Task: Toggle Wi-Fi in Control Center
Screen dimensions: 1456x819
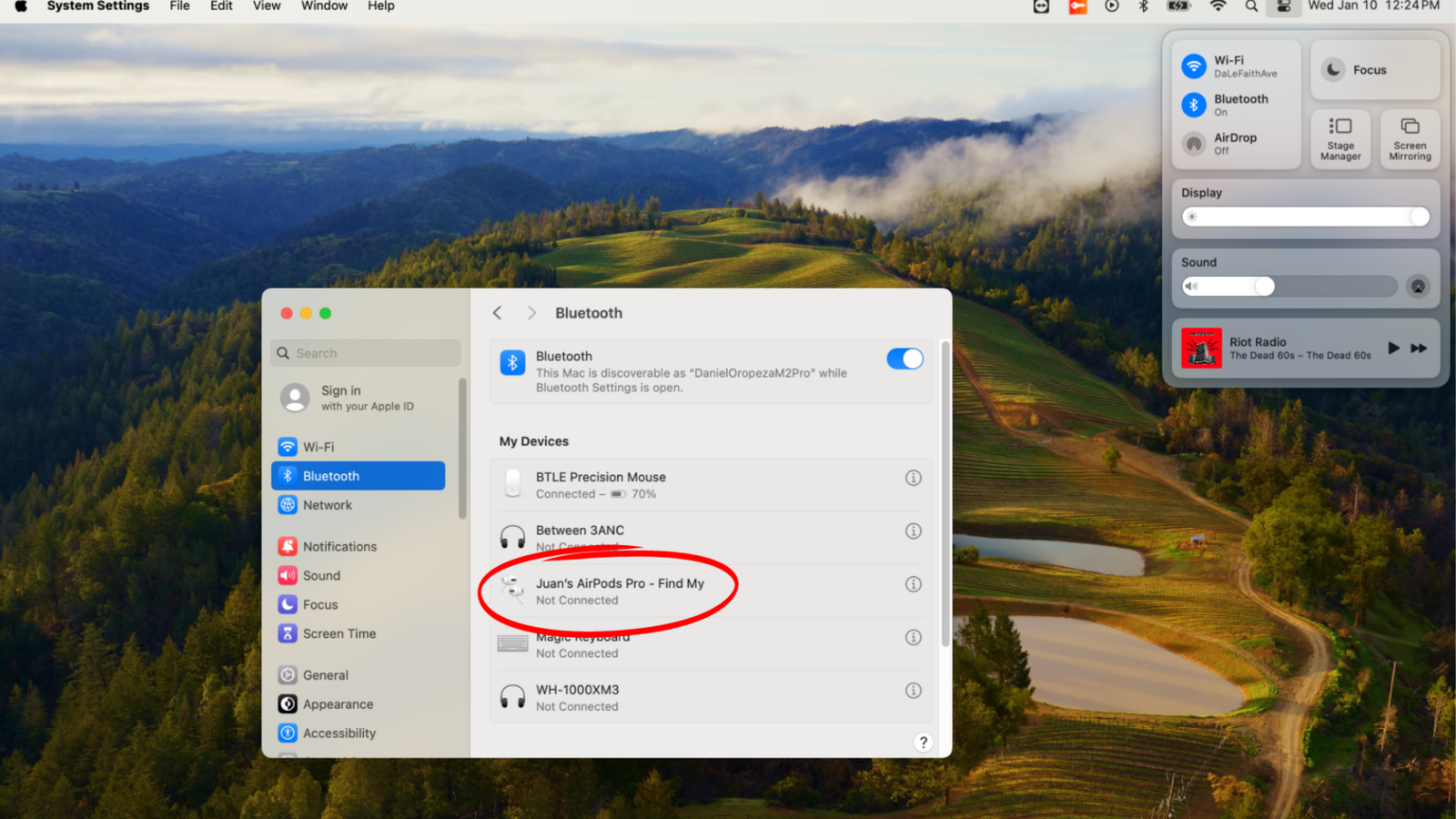Action: click(x=1194, y=66)
